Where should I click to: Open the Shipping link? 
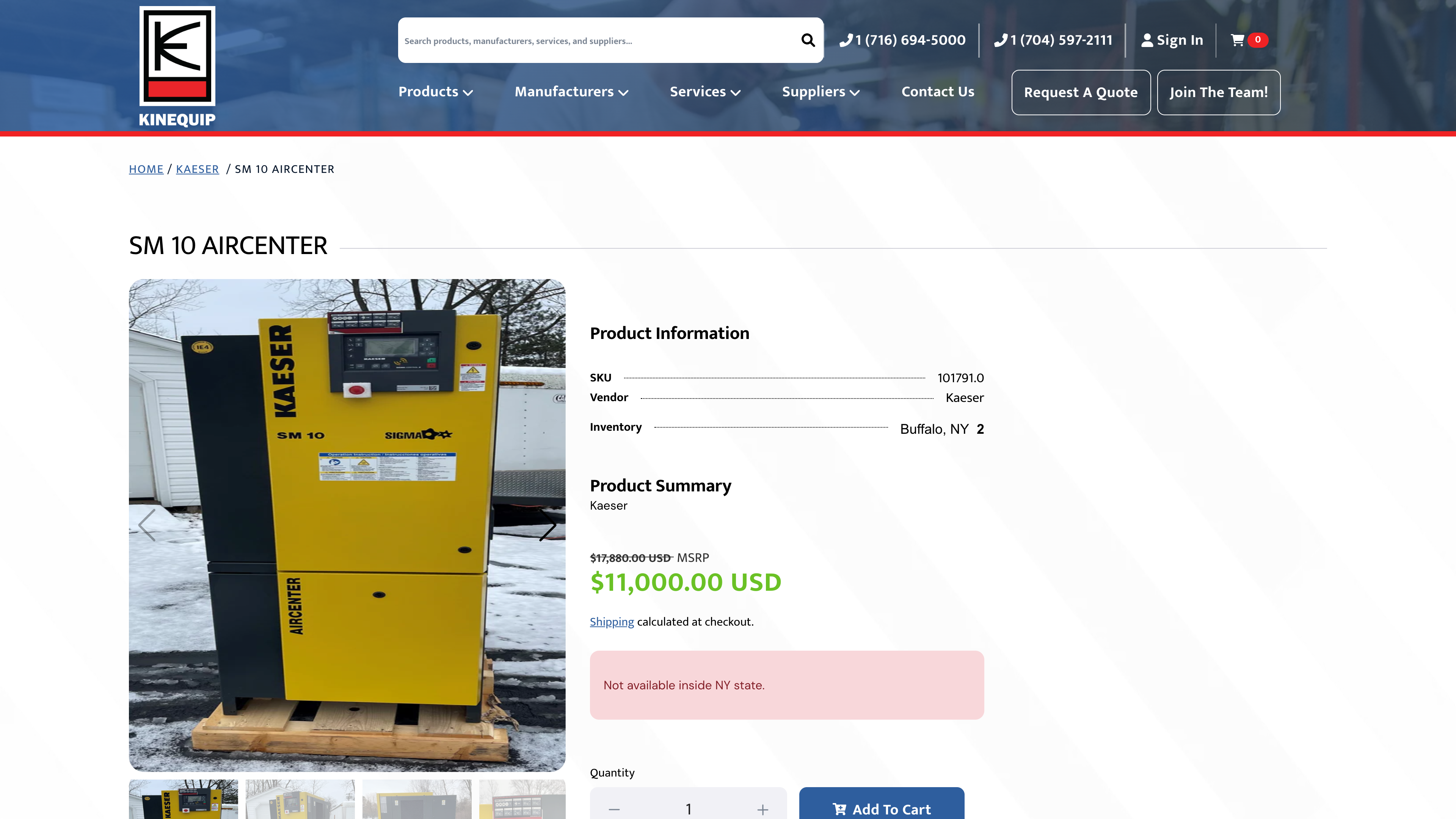612,622
